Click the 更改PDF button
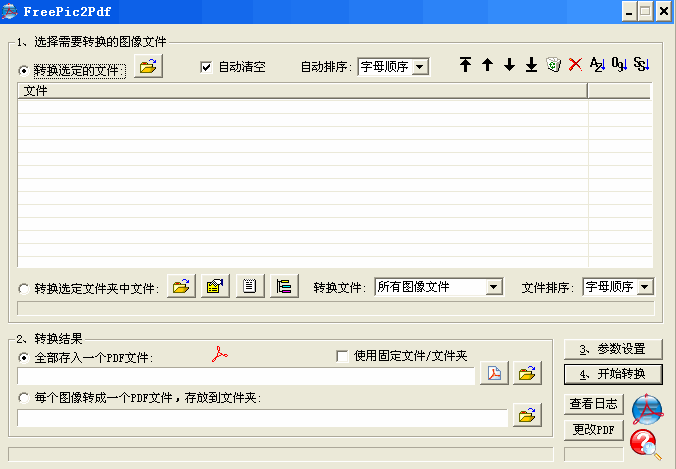Image resolution: width=676 pixels, height=469 pixels. 594,430
